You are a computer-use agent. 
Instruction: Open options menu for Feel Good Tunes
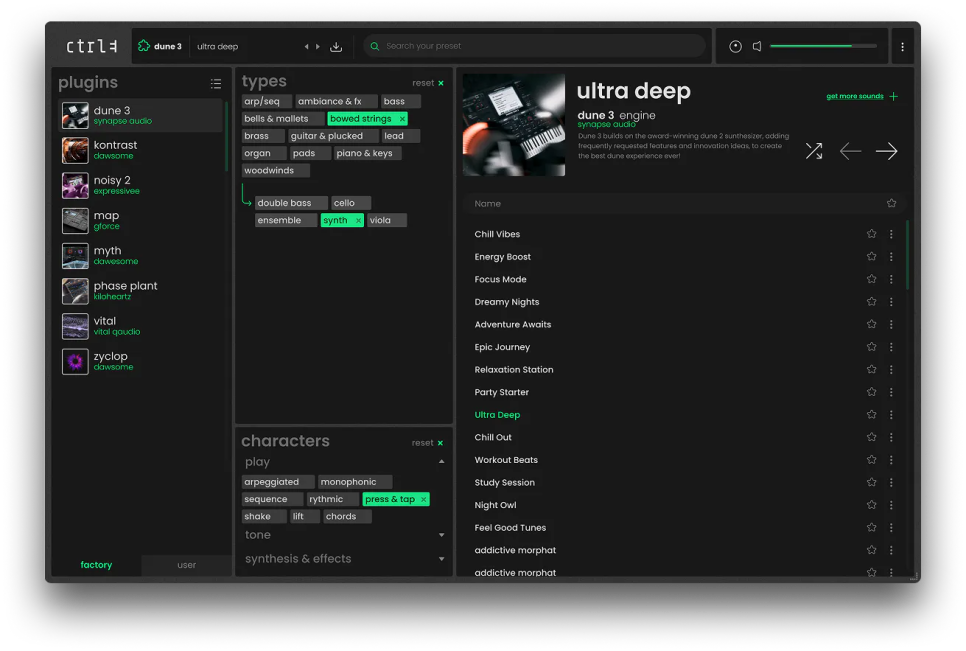pos(891,528)
